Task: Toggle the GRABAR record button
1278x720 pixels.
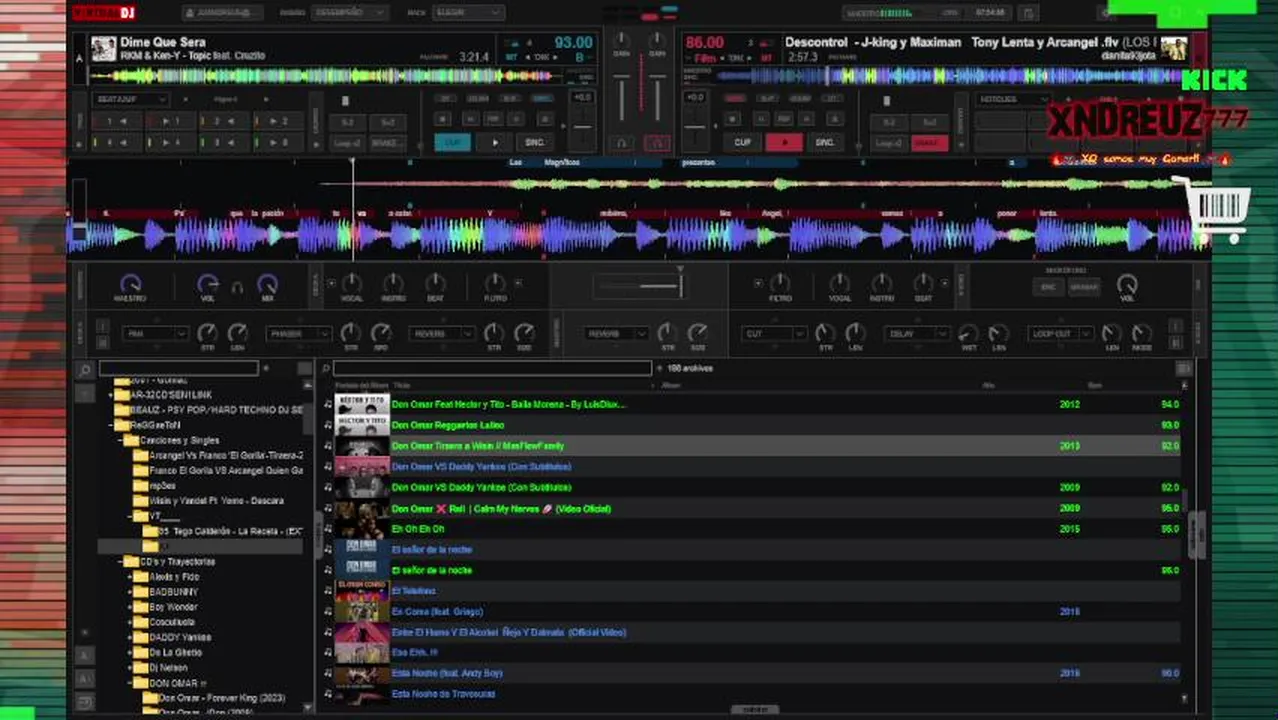Action: 1083,287
